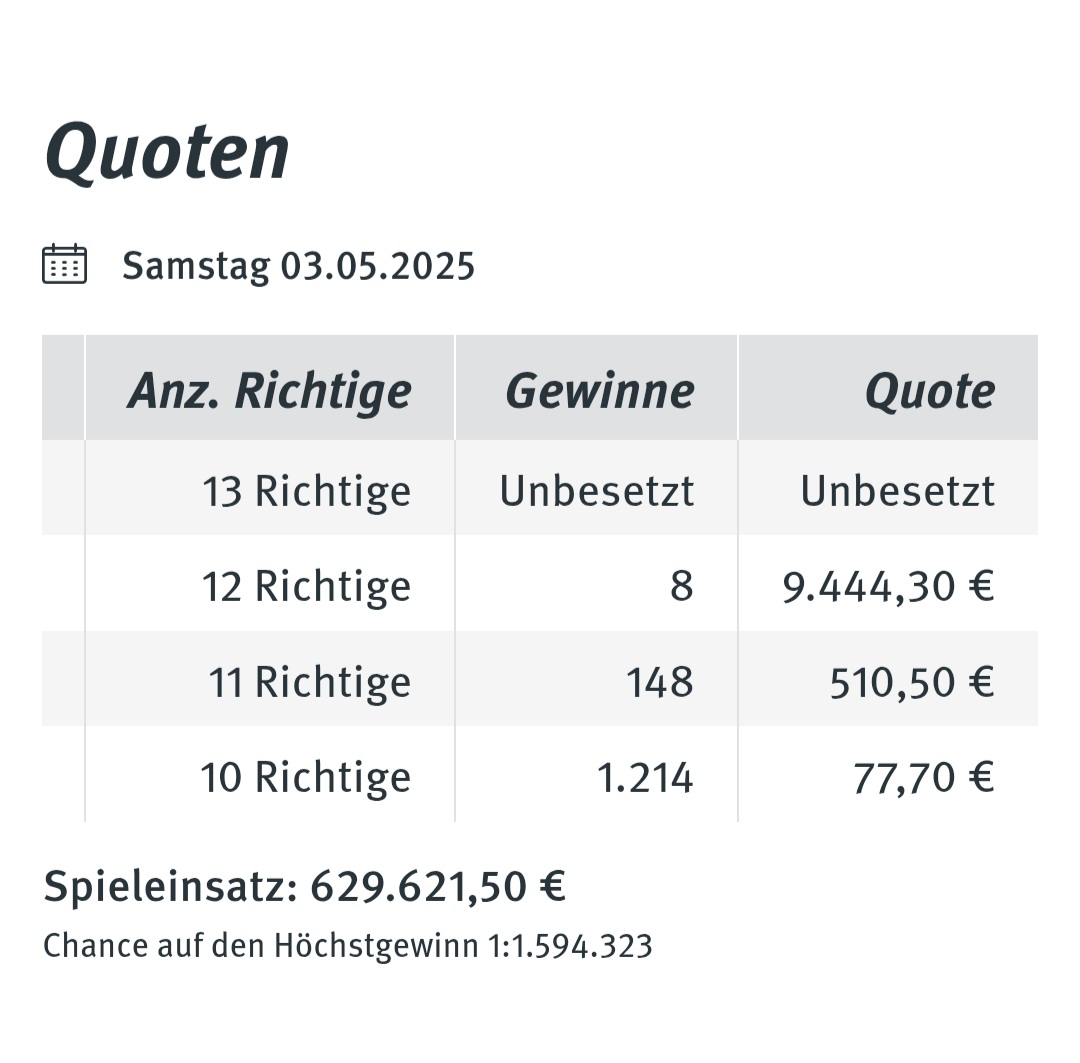Screen dimensions: 1080x1063
Task: Click the 13 Richtige row label
Action: 307,491
